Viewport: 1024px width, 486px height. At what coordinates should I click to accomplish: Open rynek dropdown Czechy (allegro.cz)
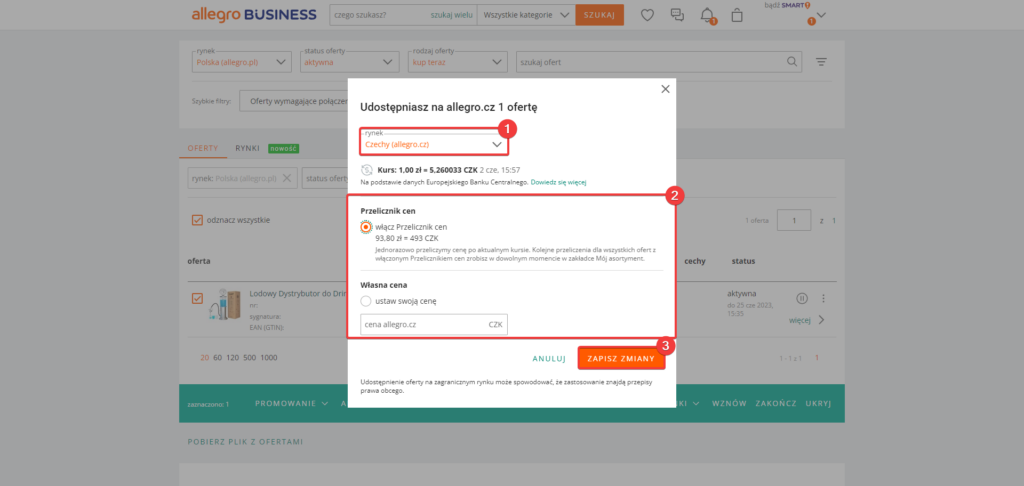[x=434, y=144]
